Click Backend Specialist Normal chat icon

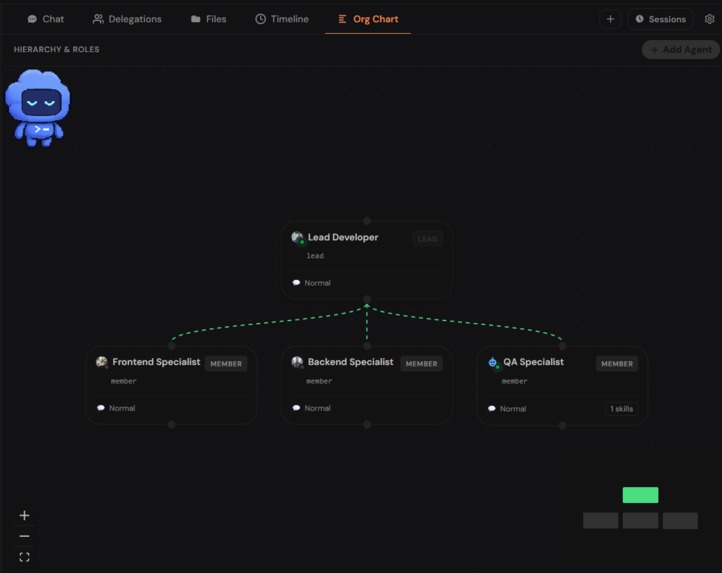296,408
